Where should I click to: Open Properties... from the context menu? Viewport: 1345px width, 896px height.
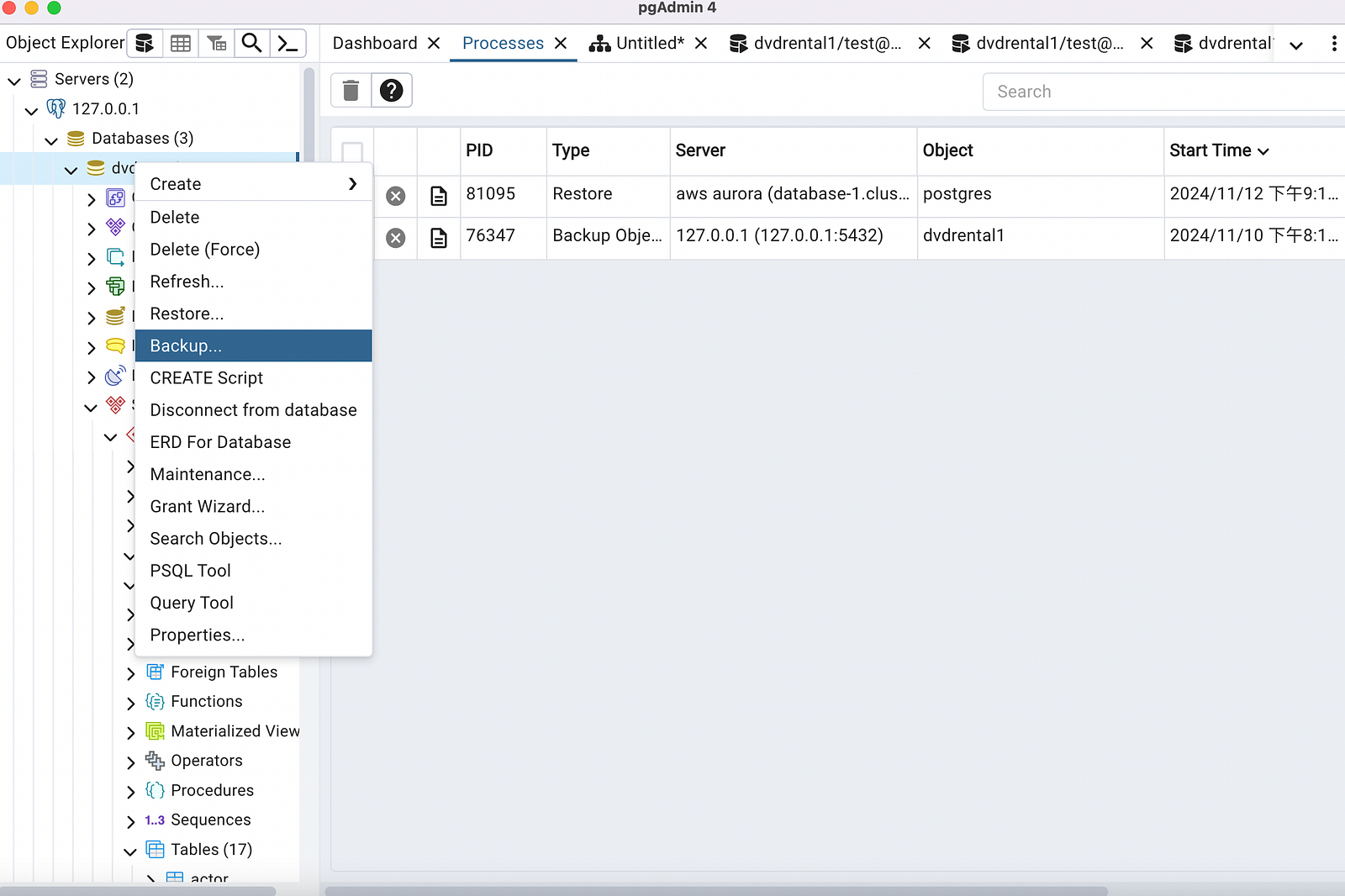tap(253, 635)
